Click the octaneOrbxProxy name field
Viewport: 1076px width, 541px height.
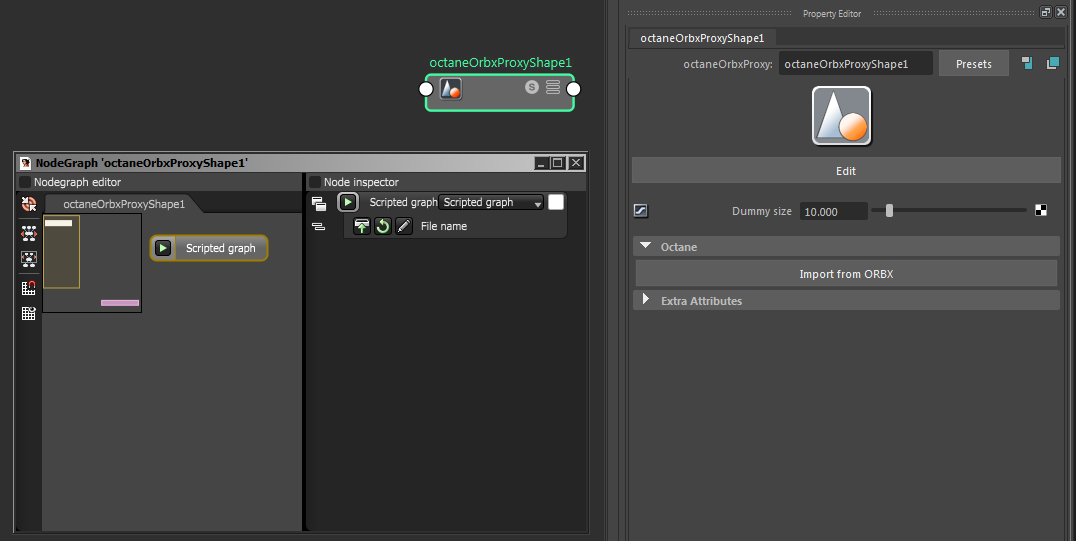pyautogui.click(x=855, y=64)
